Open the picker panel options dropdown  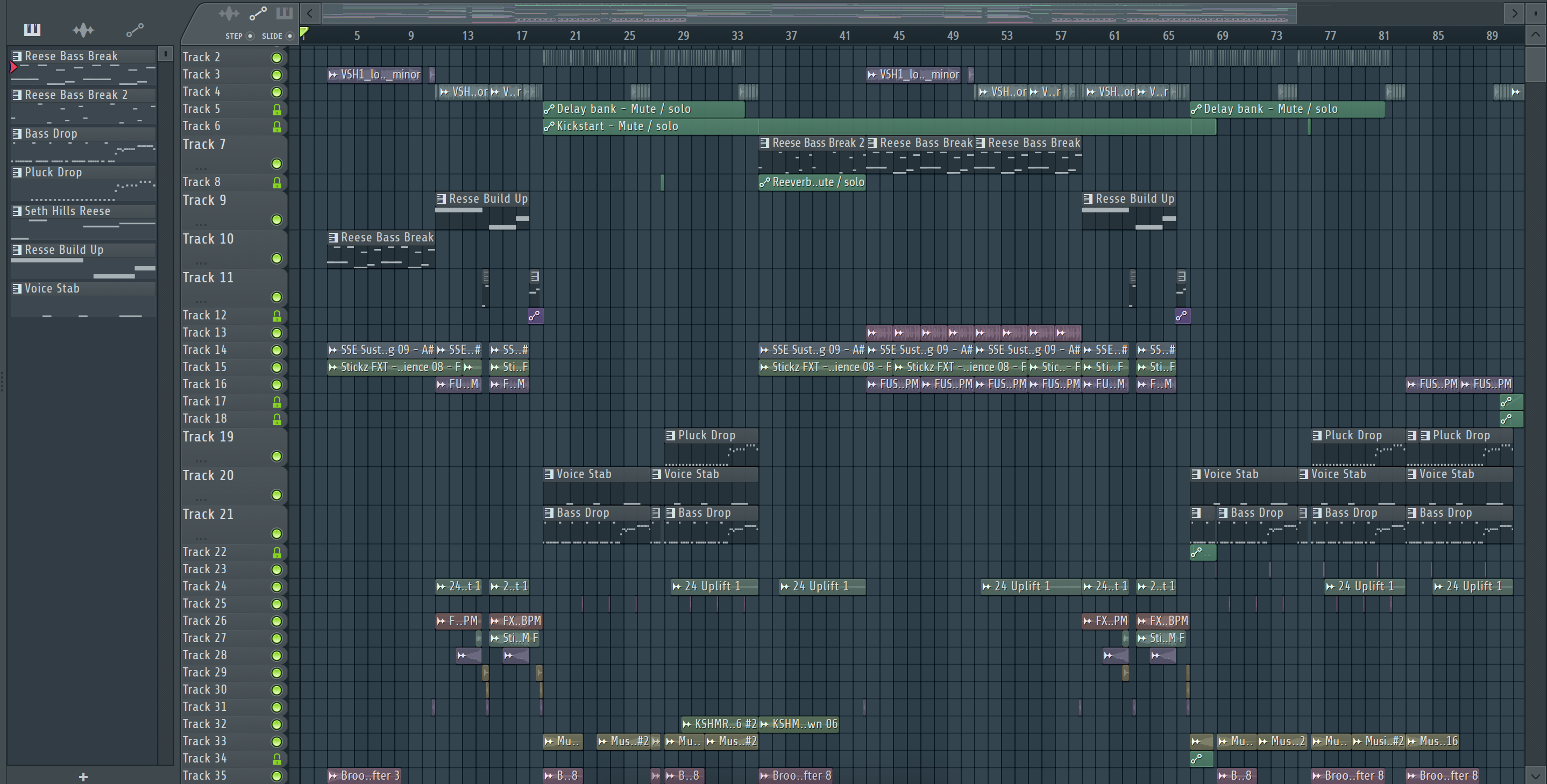(x=166, y=54)
